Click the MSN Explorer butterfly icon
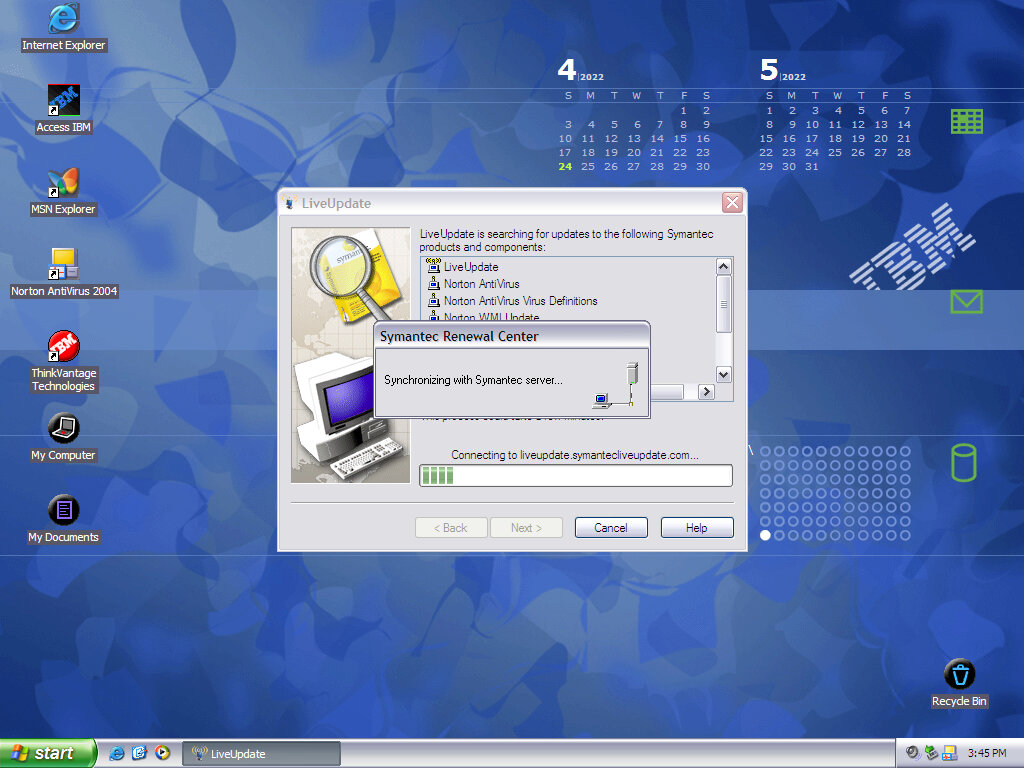The height and width of the screenshot is (768, 1024). (x=64, y=183)
